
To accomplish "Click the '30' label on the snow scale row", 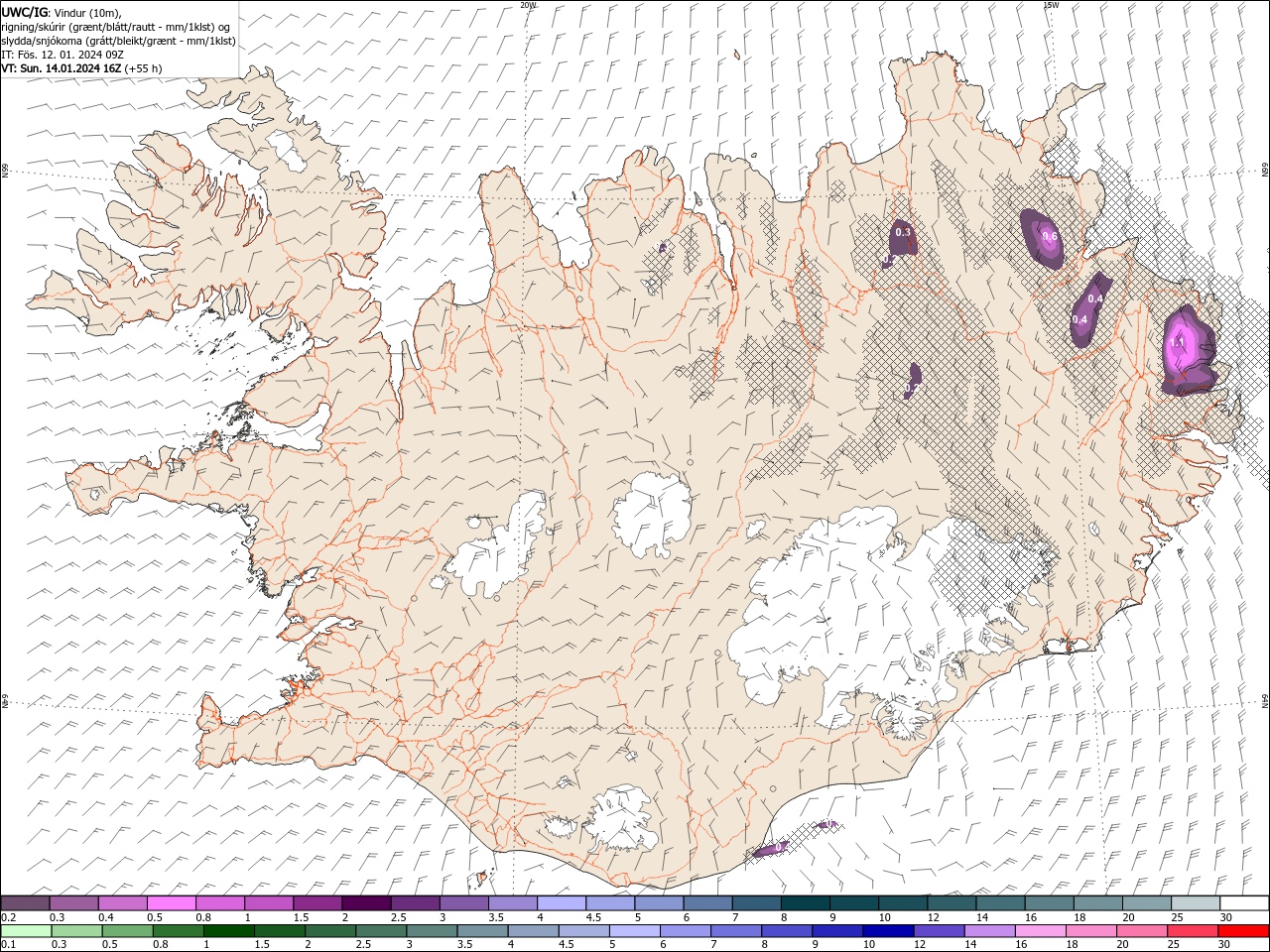I will (1226, 917).
